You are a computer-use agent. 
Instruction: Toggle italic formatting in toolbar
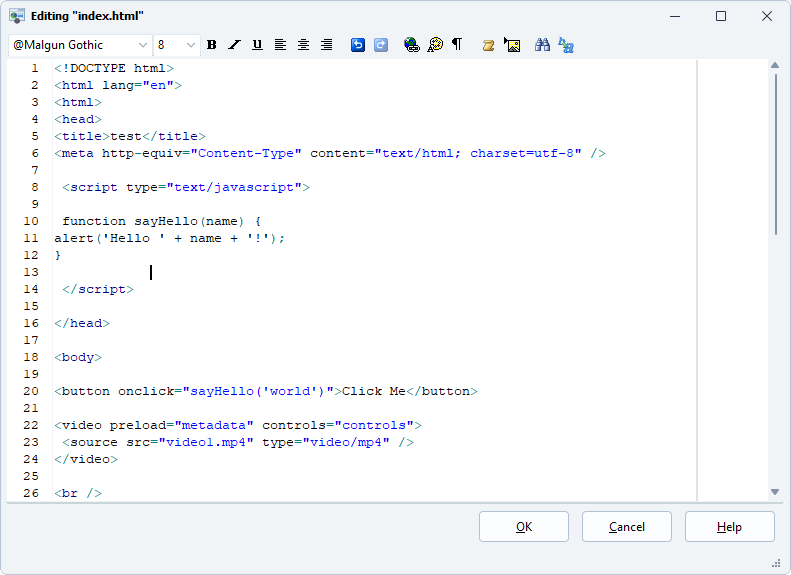tap(234, 45)
